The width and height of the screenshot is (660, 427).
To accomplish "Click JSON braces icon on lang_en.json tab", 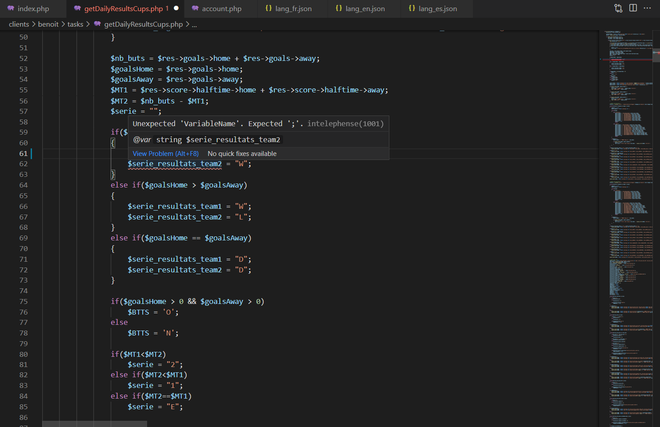I will click(x=339, y=8).
